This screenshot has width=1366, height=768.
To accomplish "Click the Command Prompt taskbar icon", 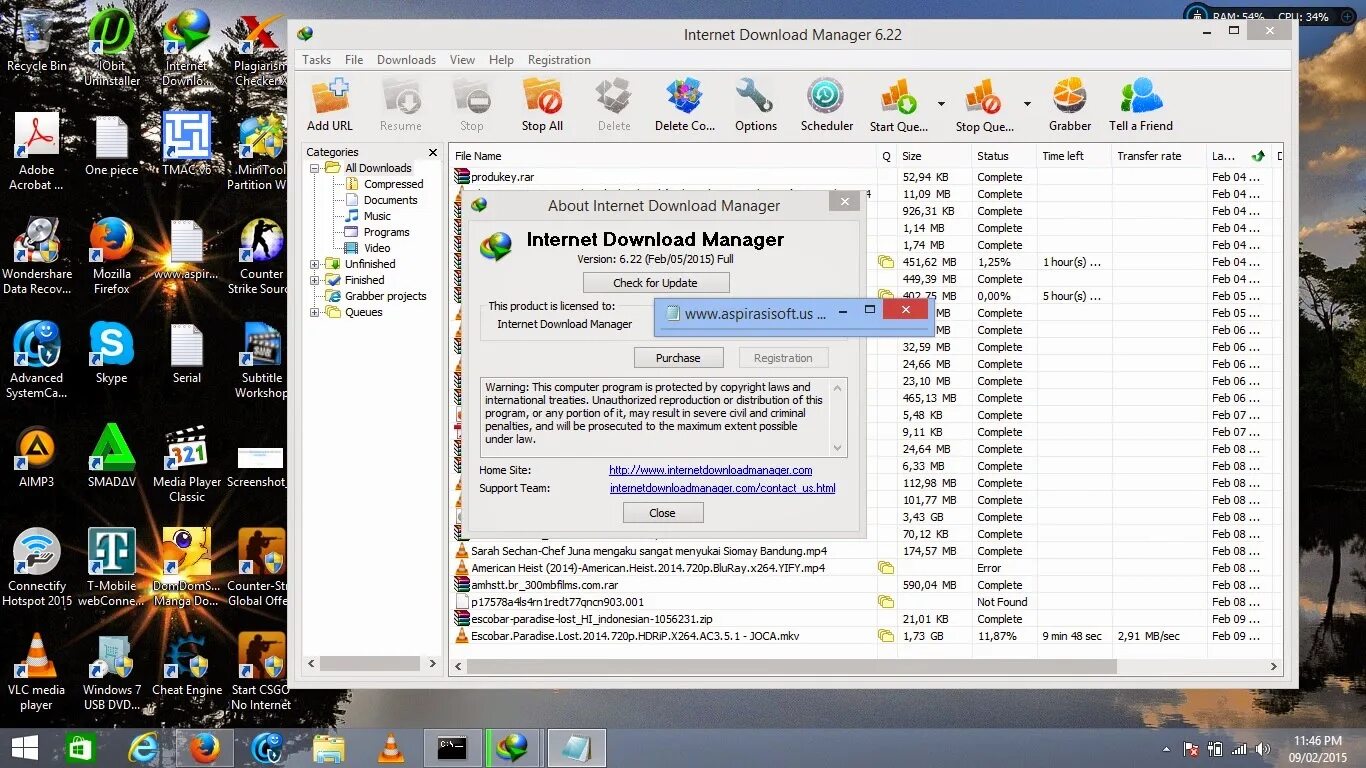I will click(452, 748).
